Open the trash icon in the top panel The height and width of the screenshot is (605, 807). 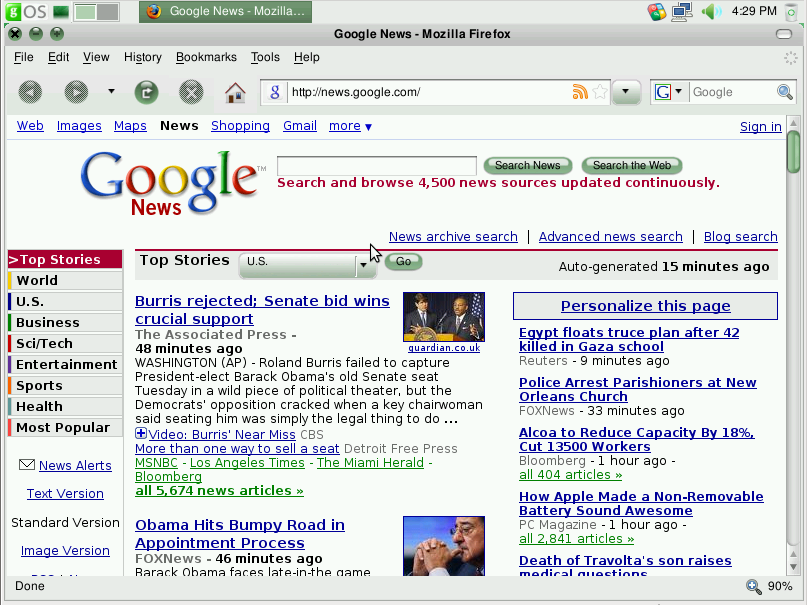(793, 11)
